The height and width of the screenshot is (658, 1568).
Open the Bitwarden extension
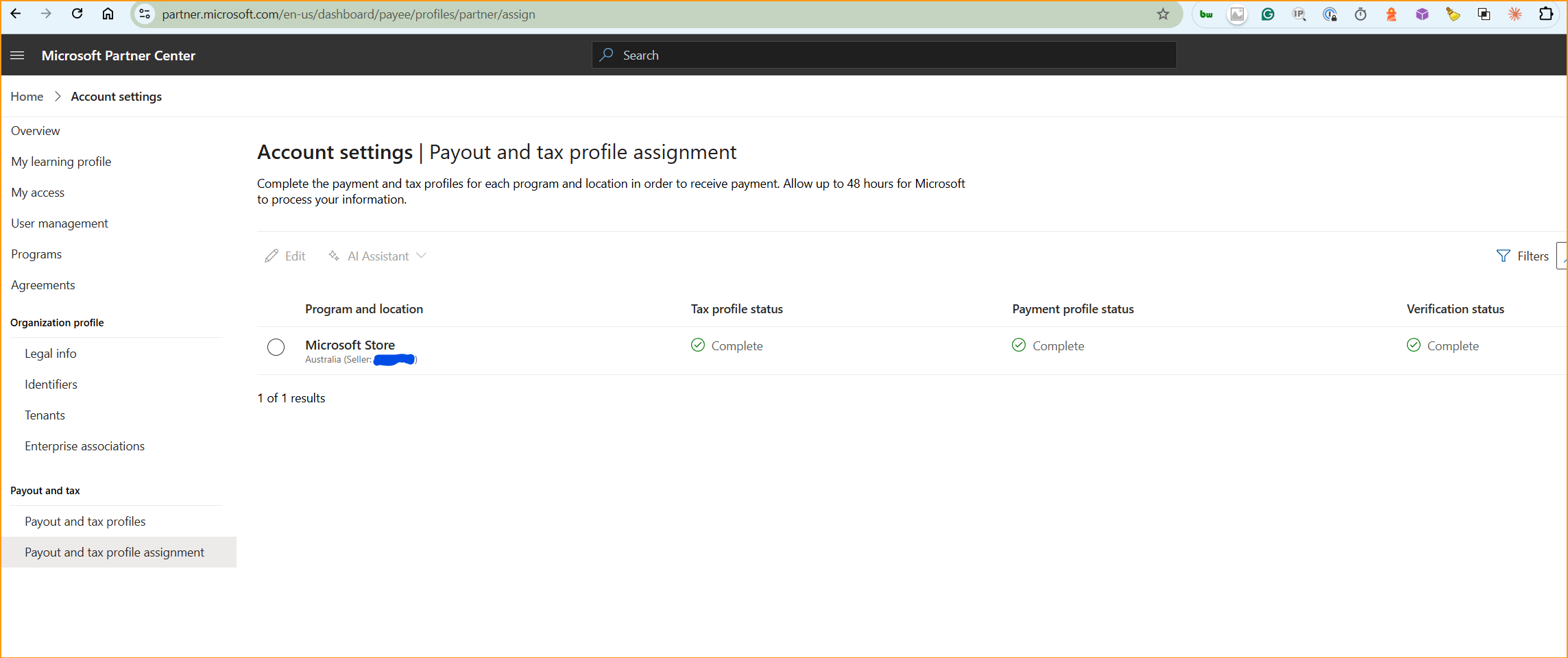point(1206,14)
